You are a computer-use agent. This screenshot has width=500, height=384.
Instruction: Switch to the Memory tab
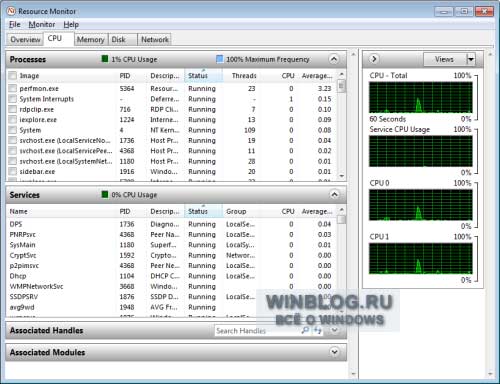tap(91, 40)
